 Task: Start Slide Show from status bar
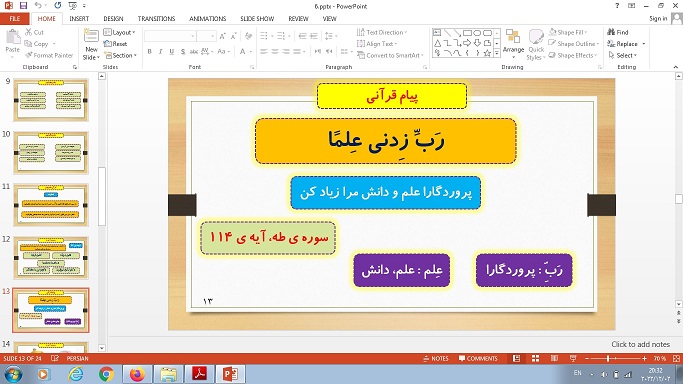(x=573, y=358)
